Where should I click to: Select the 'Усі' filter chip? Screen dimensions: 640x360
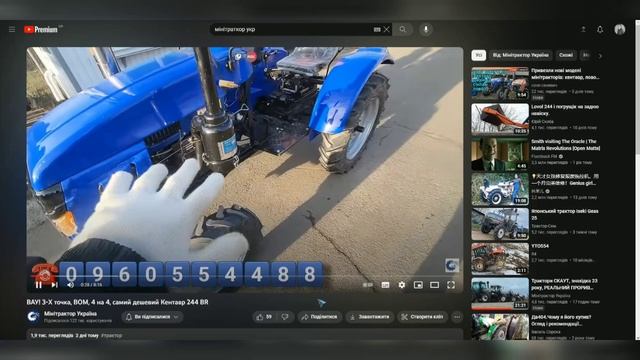pos(479,55)
